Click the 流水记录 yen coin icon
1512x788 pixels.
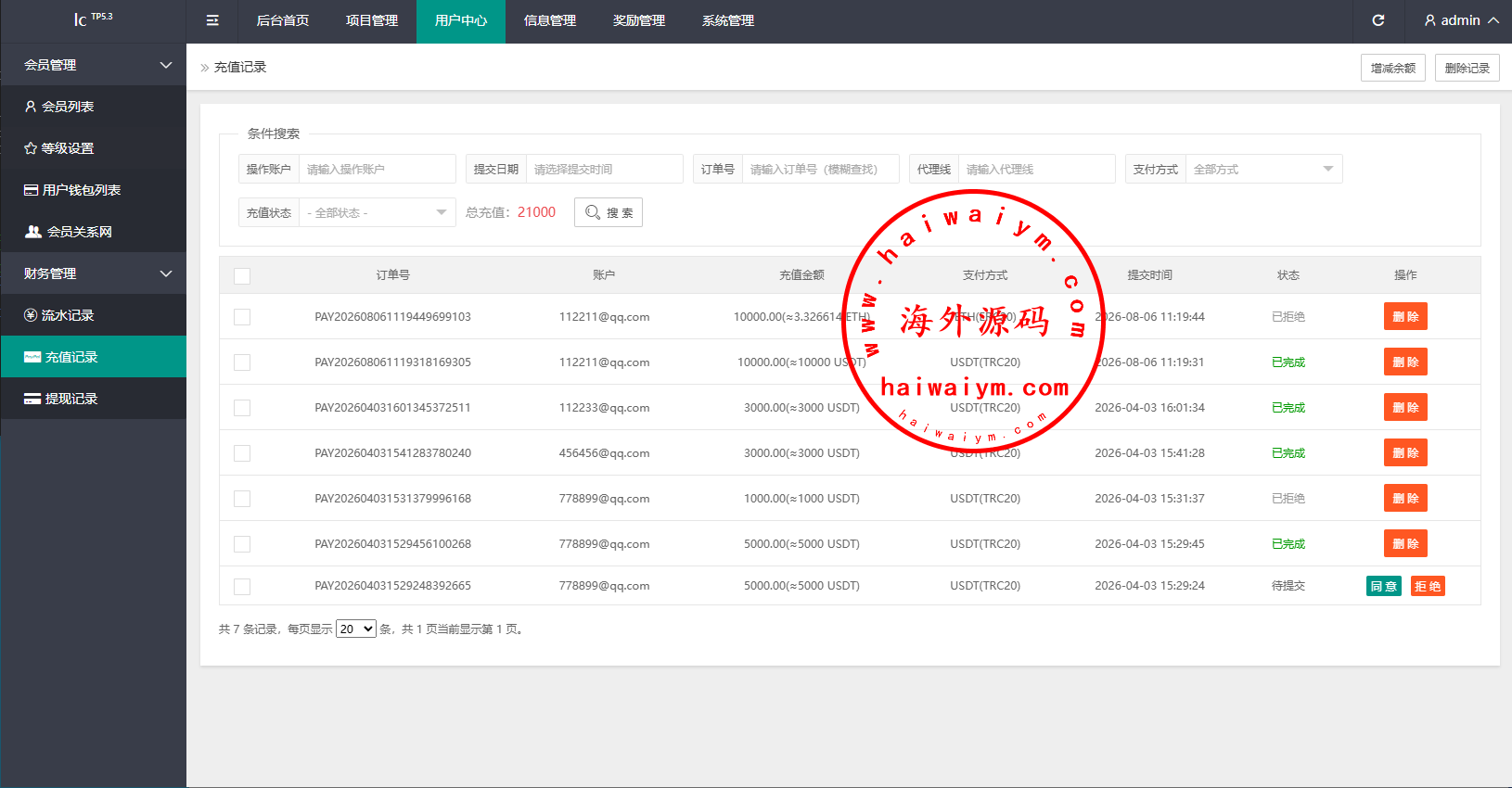(x=31, y=315)
